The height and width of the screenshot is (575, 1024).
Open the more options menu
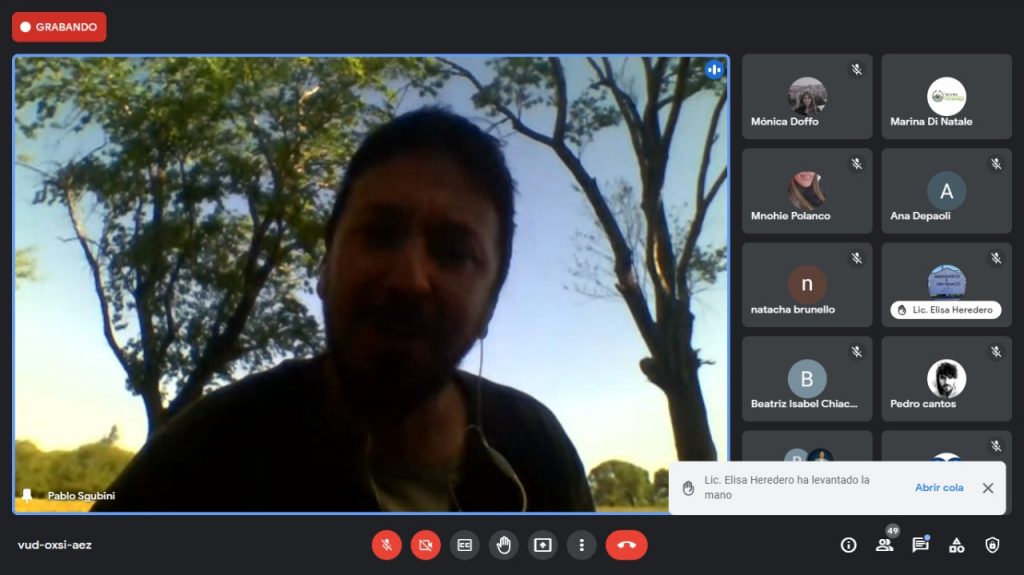581,545
